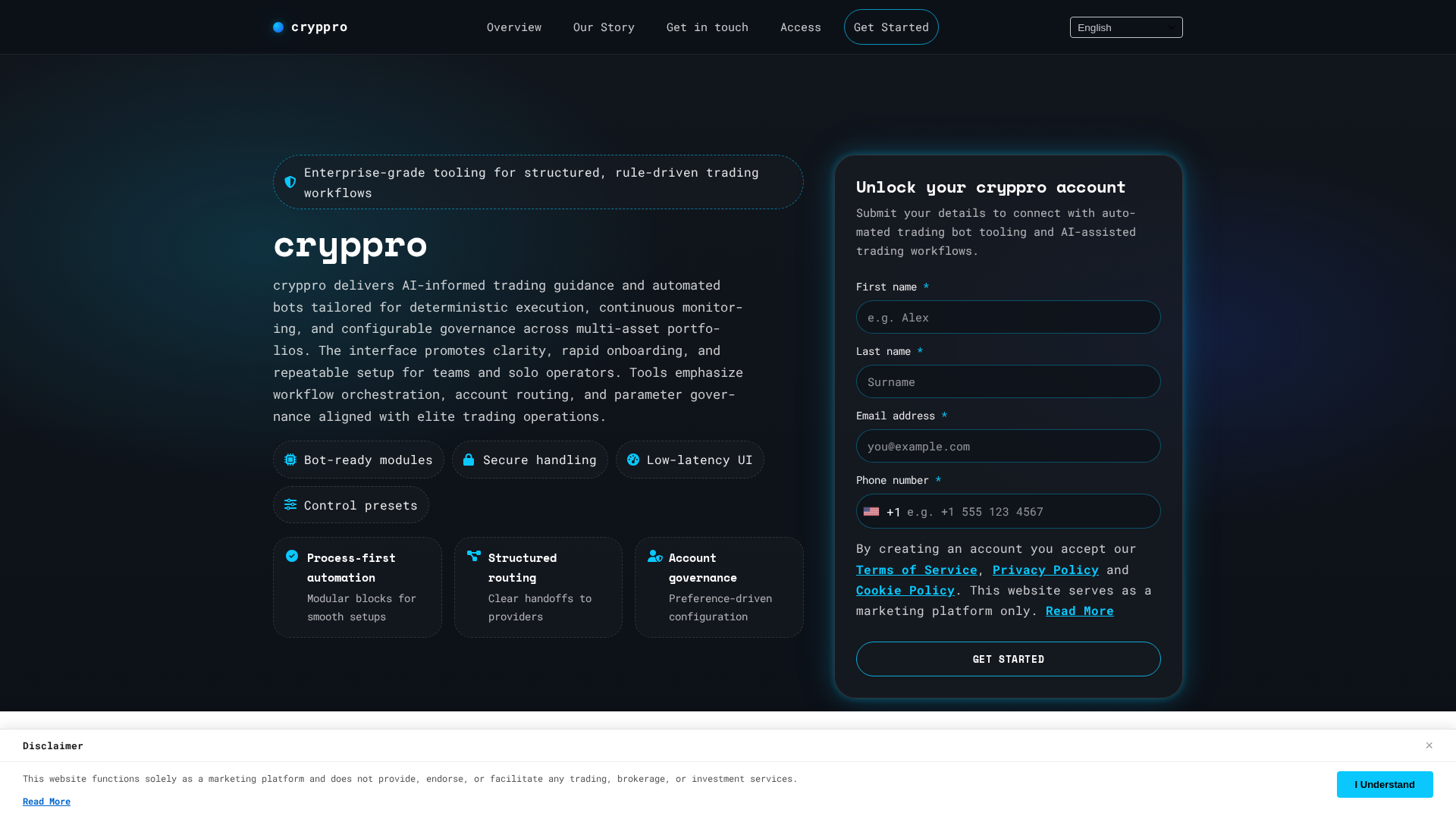Open the Terms of Service link
Viewport: 1456px width, 819px height.
916,570
